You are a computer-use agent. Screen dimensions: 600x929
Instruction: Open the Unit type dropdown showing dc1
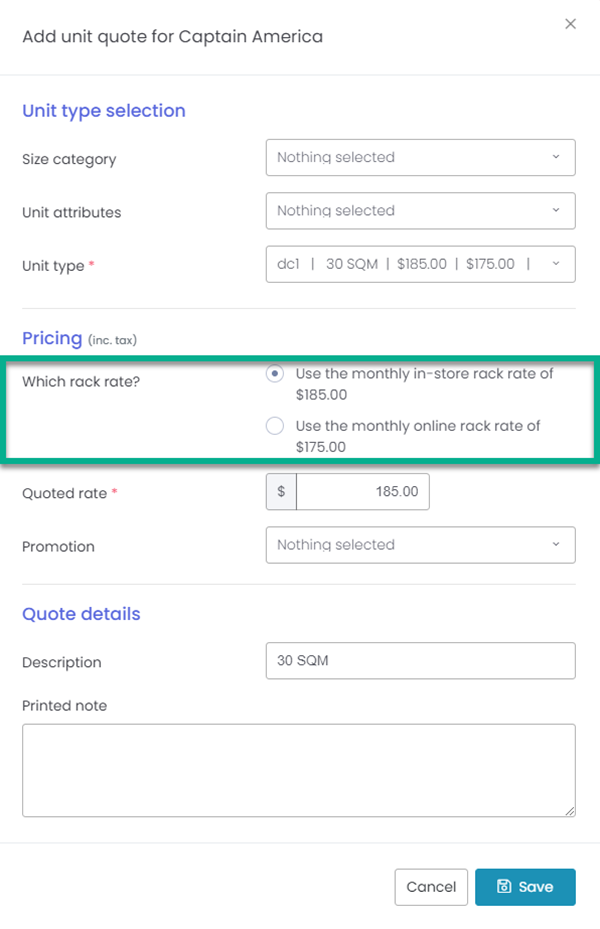[x=420, y=264]
